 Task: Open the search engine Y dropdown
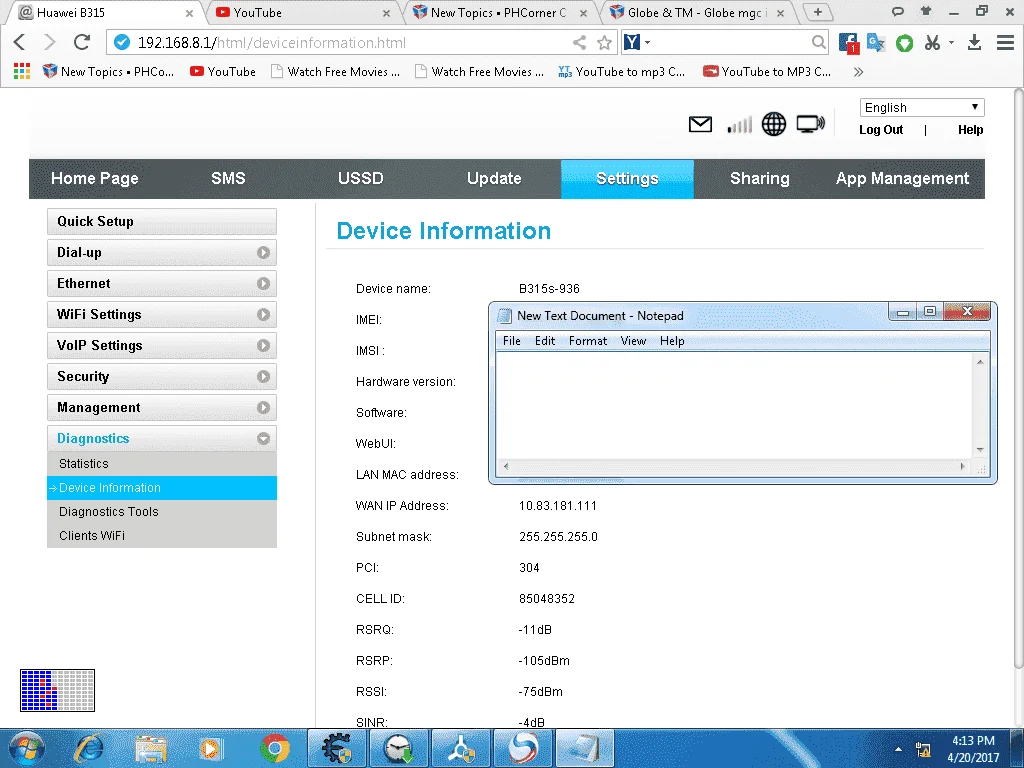click(x=637, y=42)
